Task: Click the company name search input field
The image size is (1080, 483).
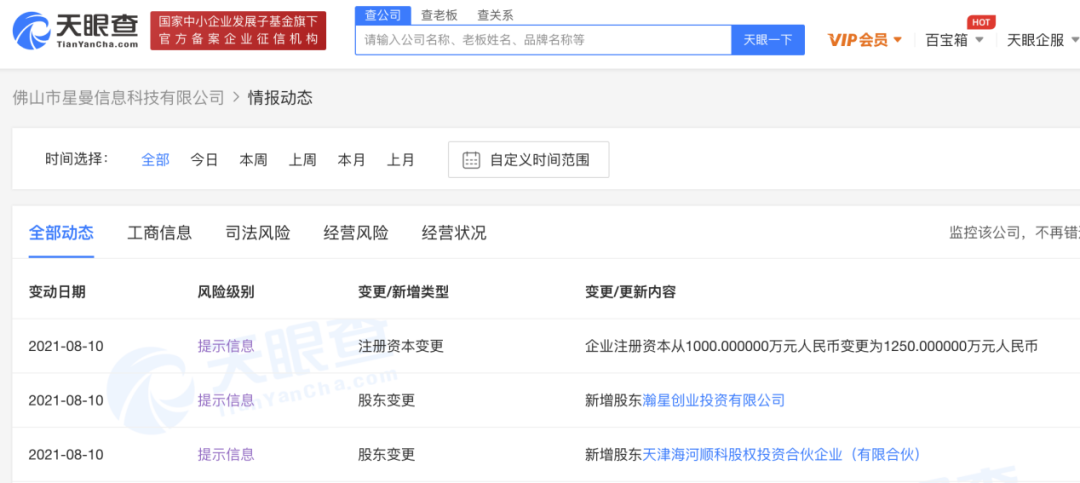Action: tap(543, 40)
